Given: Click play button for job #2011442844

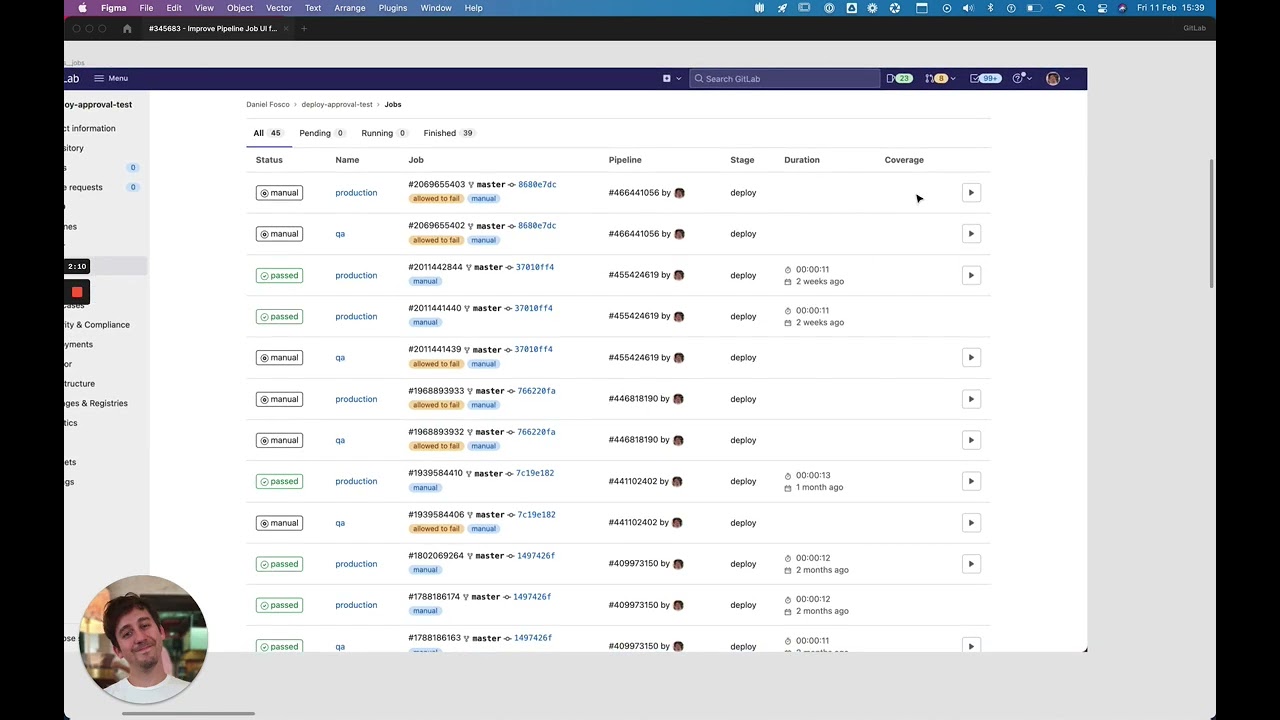Looking at the screenshot, I should pos(971,275).
